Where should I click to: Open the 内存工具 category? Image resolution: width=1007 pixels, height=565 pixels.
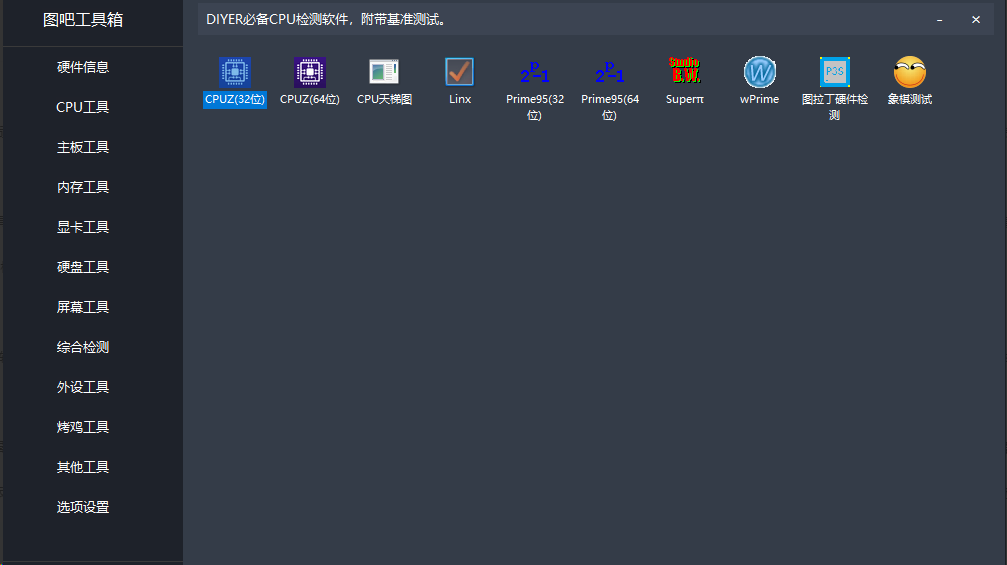[83, 187]
